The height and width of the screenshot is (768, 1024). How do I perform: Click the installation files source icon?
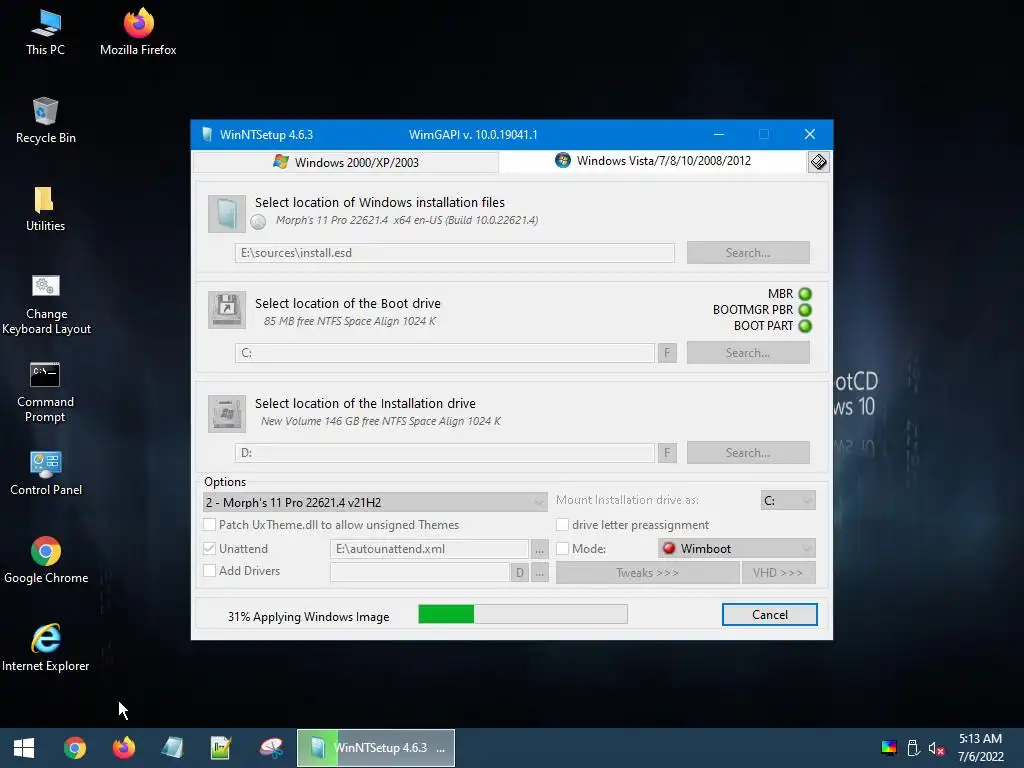(227, 214)
